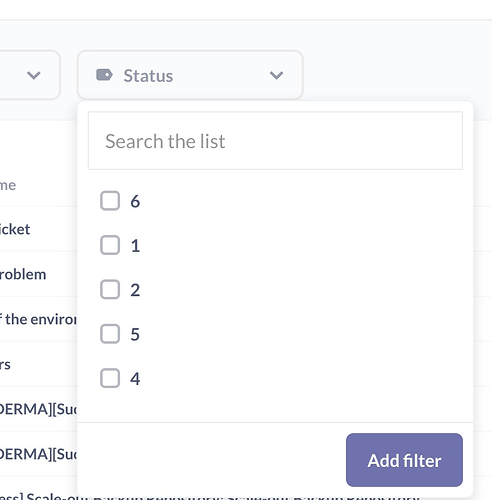Screen dimensions: 492x500
Task: Click the column header ending in "me"
Action: point(8,185)
